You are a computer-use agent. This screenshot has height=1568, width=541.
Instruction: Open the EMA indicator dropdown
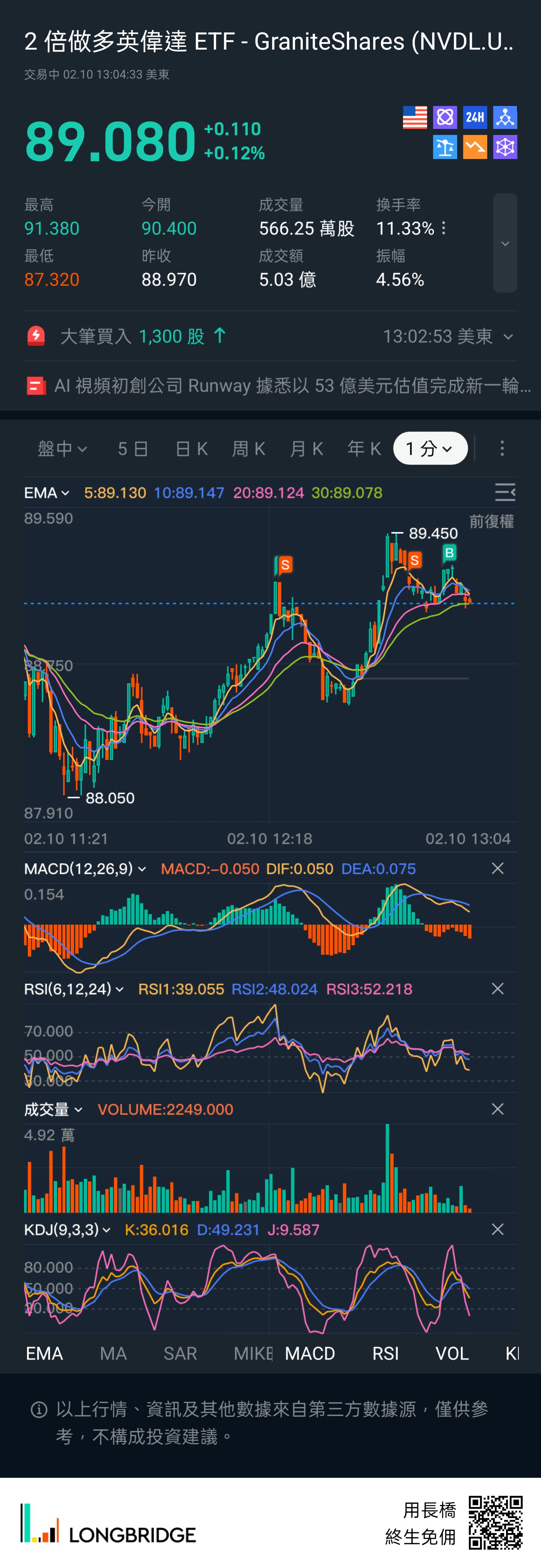tap(46, 492)
